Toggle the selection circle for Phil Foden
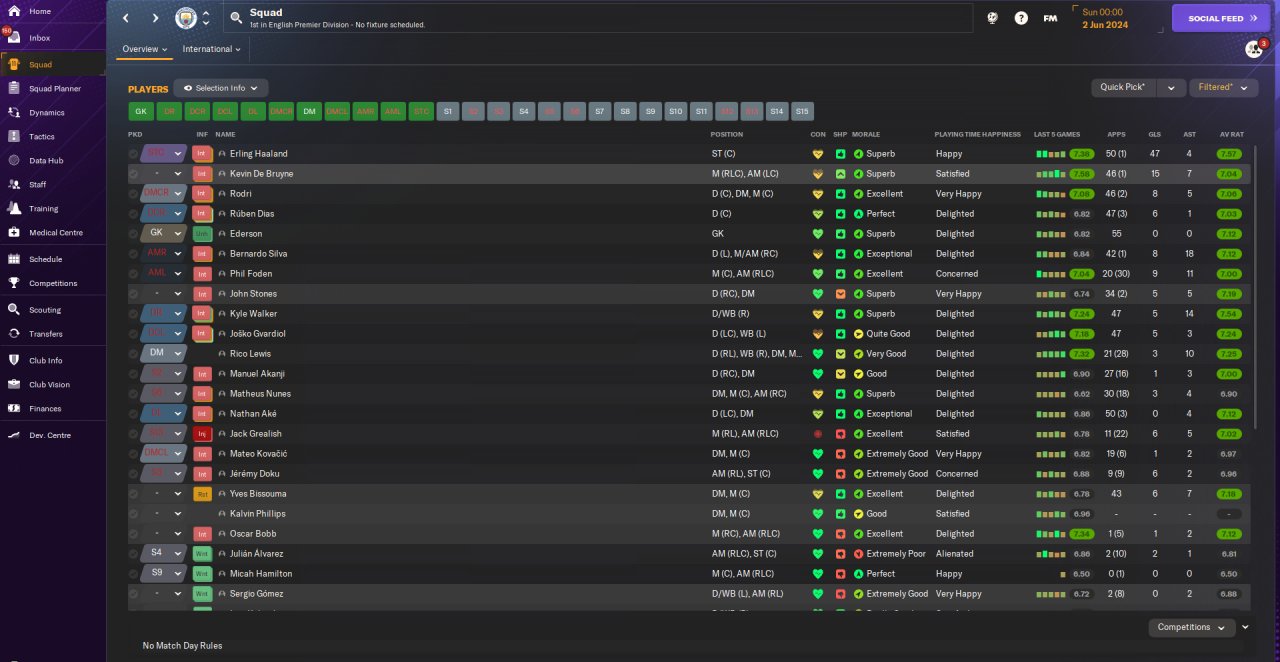 coord(134,274)
